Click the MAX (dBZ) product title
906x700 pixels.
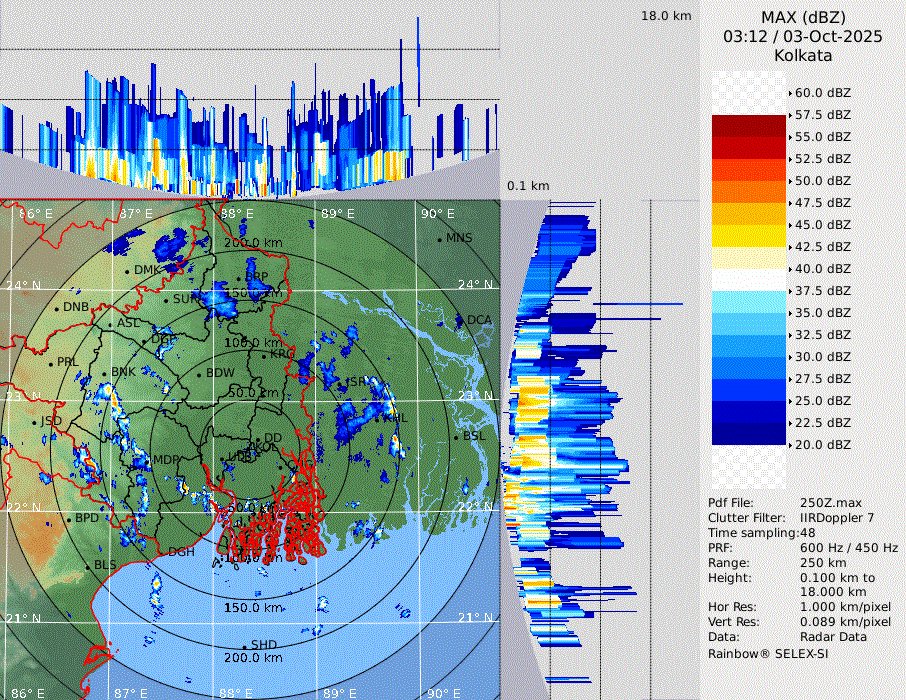point(802,17)
